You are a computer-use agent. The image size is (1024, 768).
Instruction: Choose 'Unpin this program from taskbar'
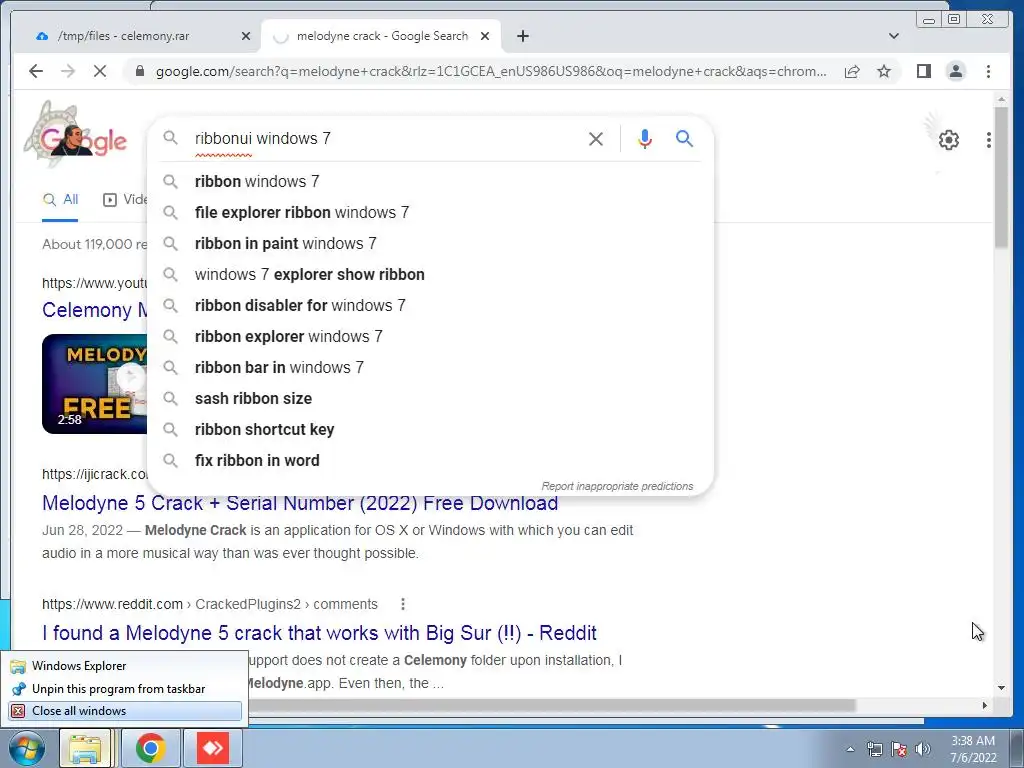point(124,689)
